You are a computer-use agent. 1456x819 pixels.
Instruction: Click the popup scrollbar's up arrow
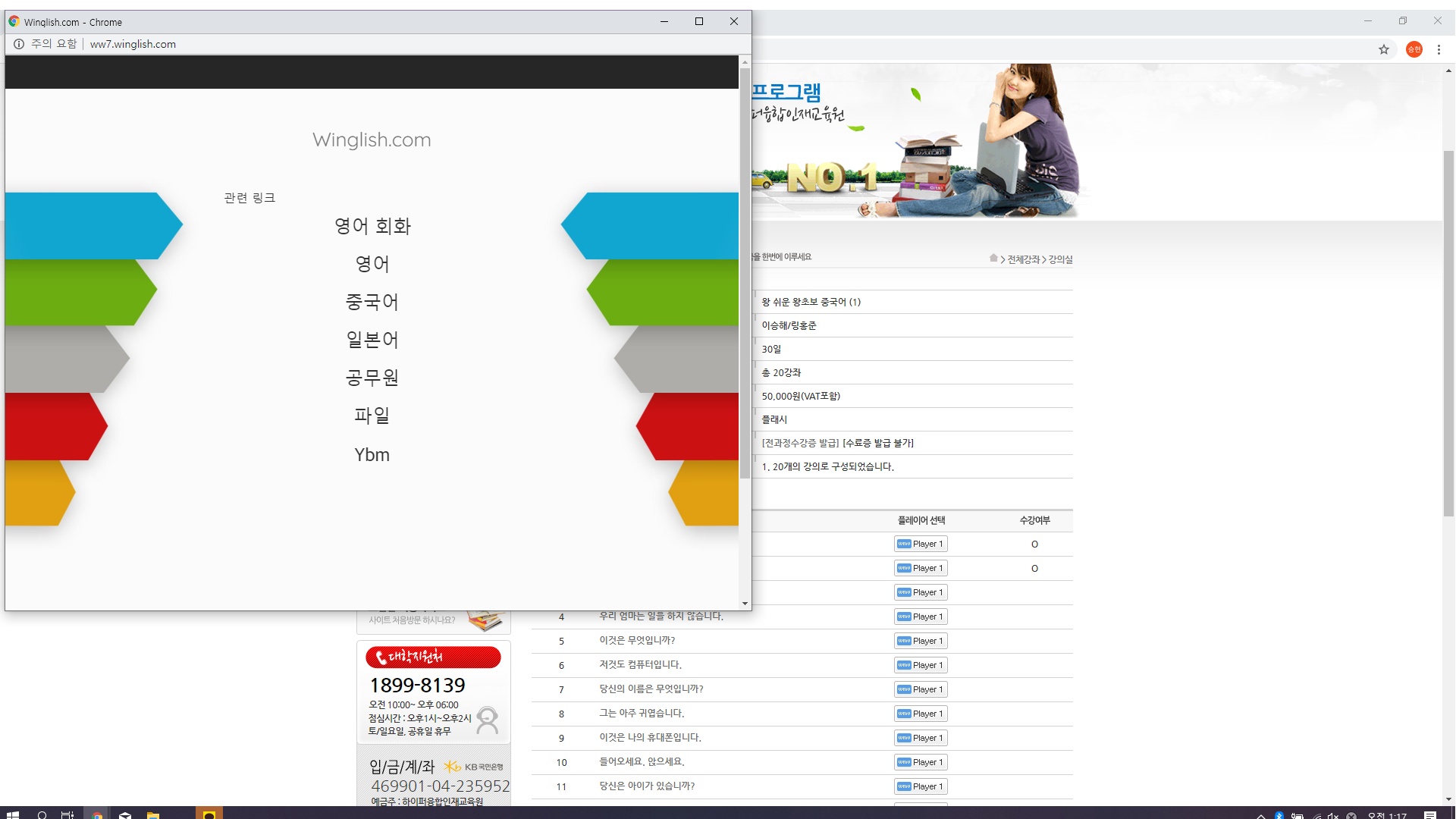pyautogui.click(x=745, y=61)
